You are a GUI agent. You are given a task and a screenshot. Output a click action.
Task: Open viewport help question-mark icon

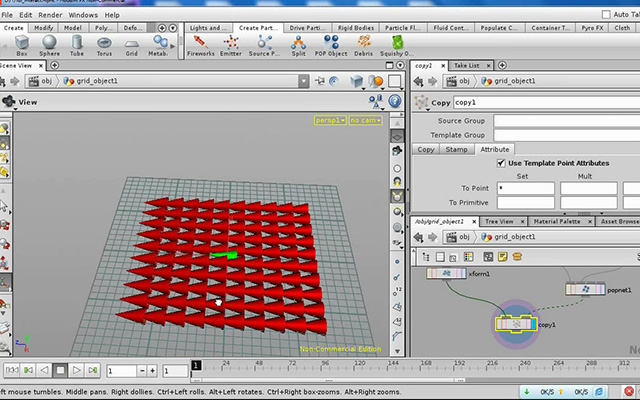click(x=395, y=101)
